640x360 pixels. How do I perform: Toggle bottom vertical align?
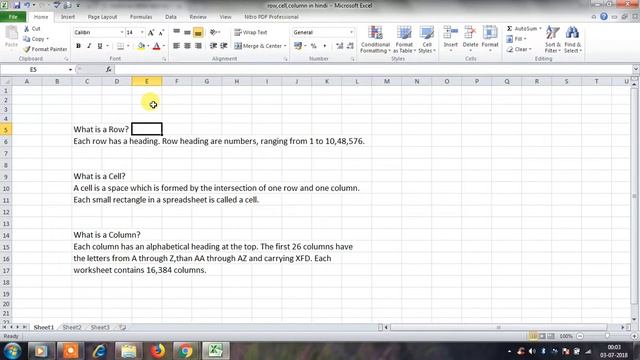coord(198,32)
